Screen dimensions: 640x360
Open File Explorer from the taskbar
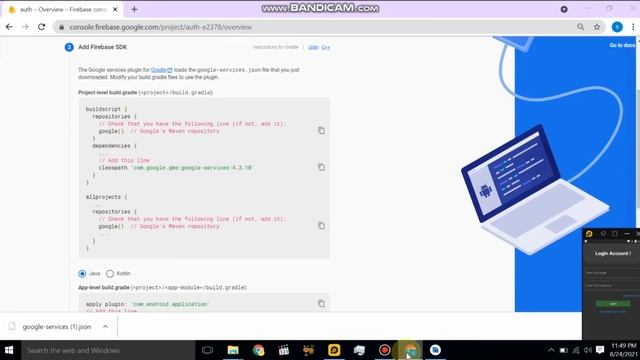233,350
